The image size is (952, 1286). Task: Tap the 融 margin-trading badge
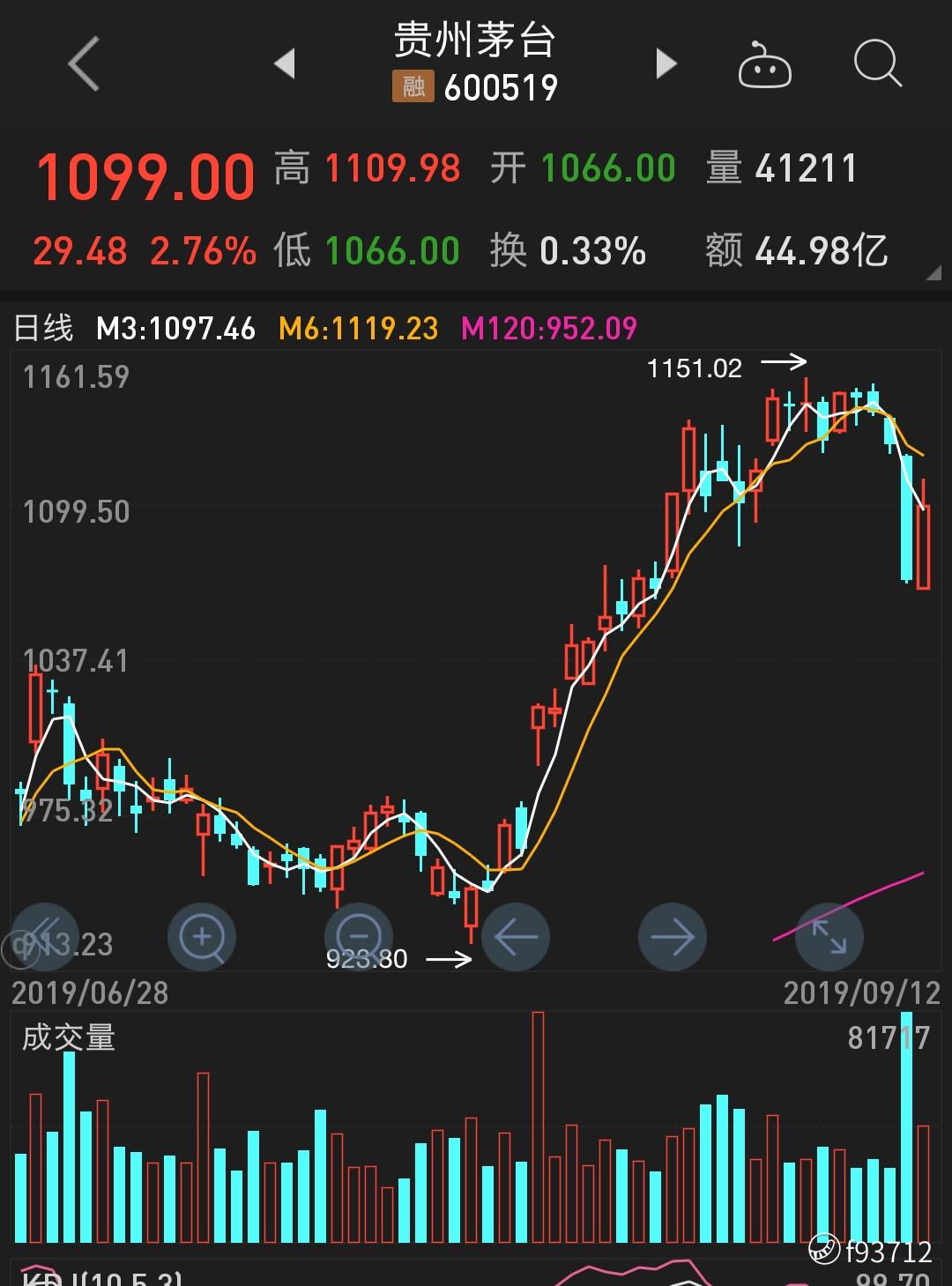pyautogui.click(x=413, y=86)
